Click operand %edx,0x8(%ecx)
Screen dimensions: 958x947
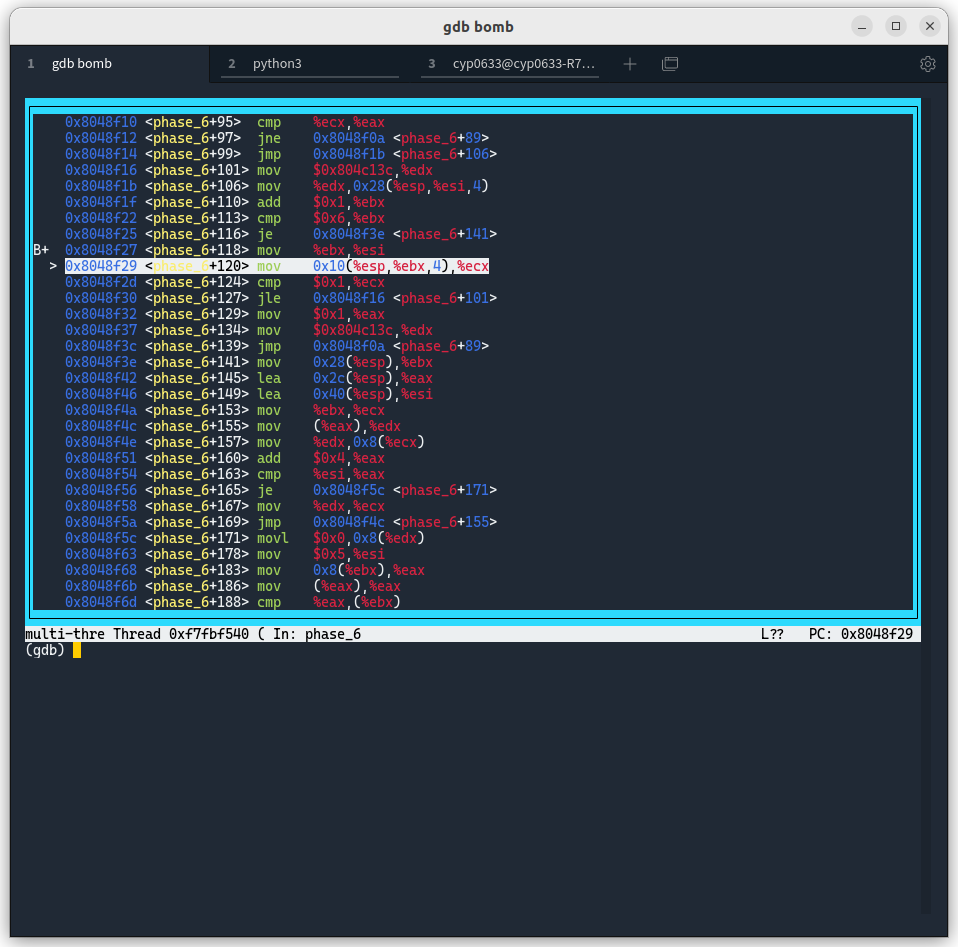(x=369, y=442)
